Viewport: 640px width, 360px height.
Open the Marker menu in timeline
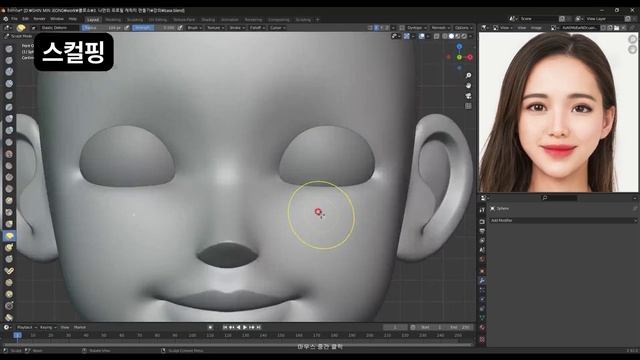coord(80,327)
